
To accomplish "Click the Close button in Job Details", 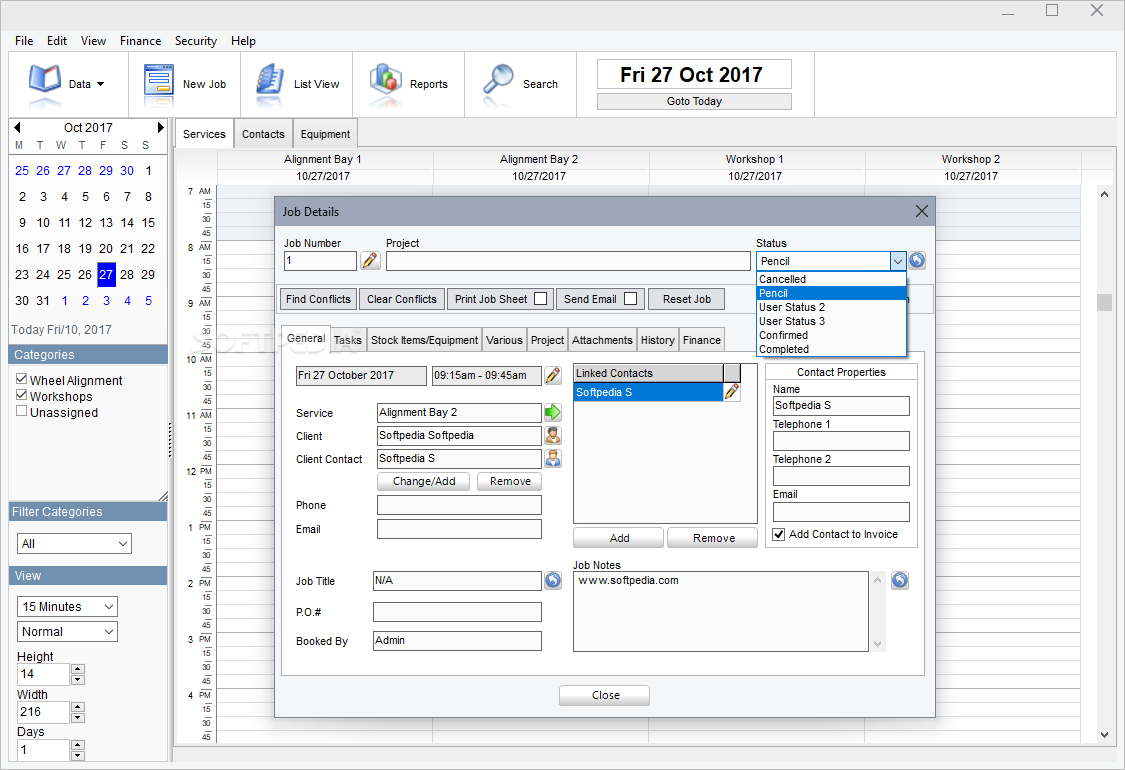I will click(x=605, y=695).
